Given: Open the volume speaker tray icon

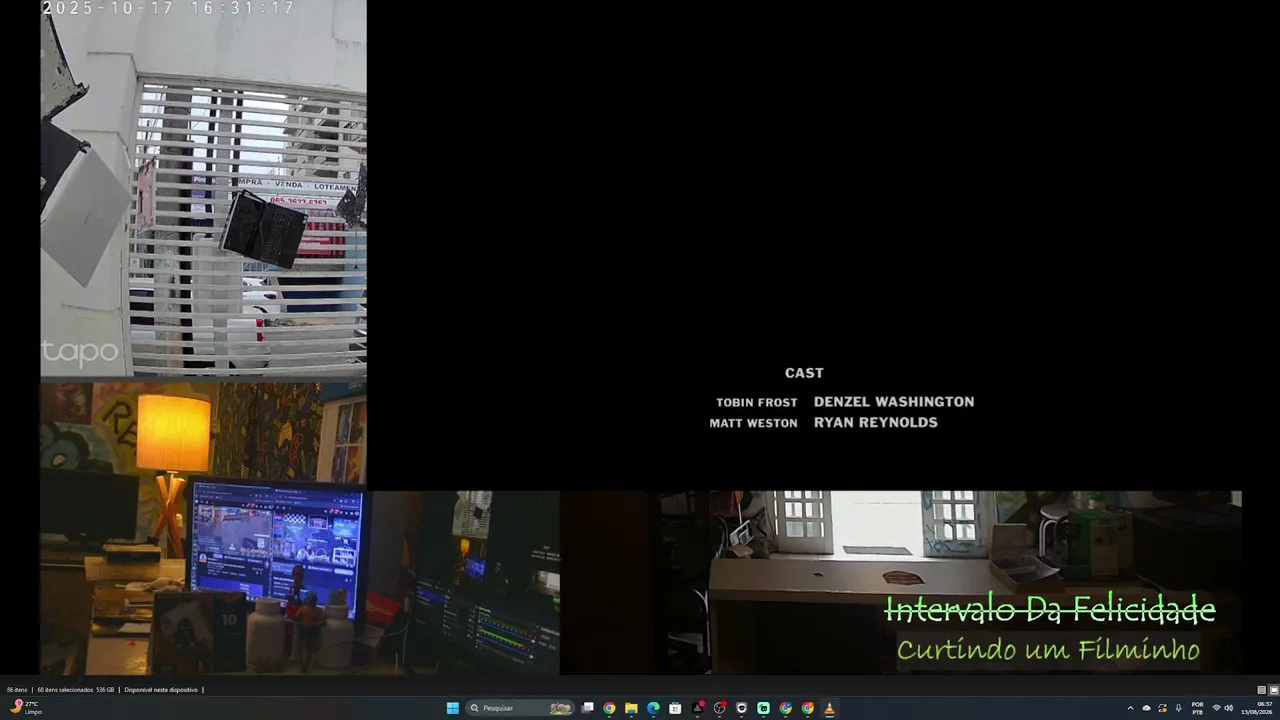Looking at the screenshot, I should [1228, 708].
